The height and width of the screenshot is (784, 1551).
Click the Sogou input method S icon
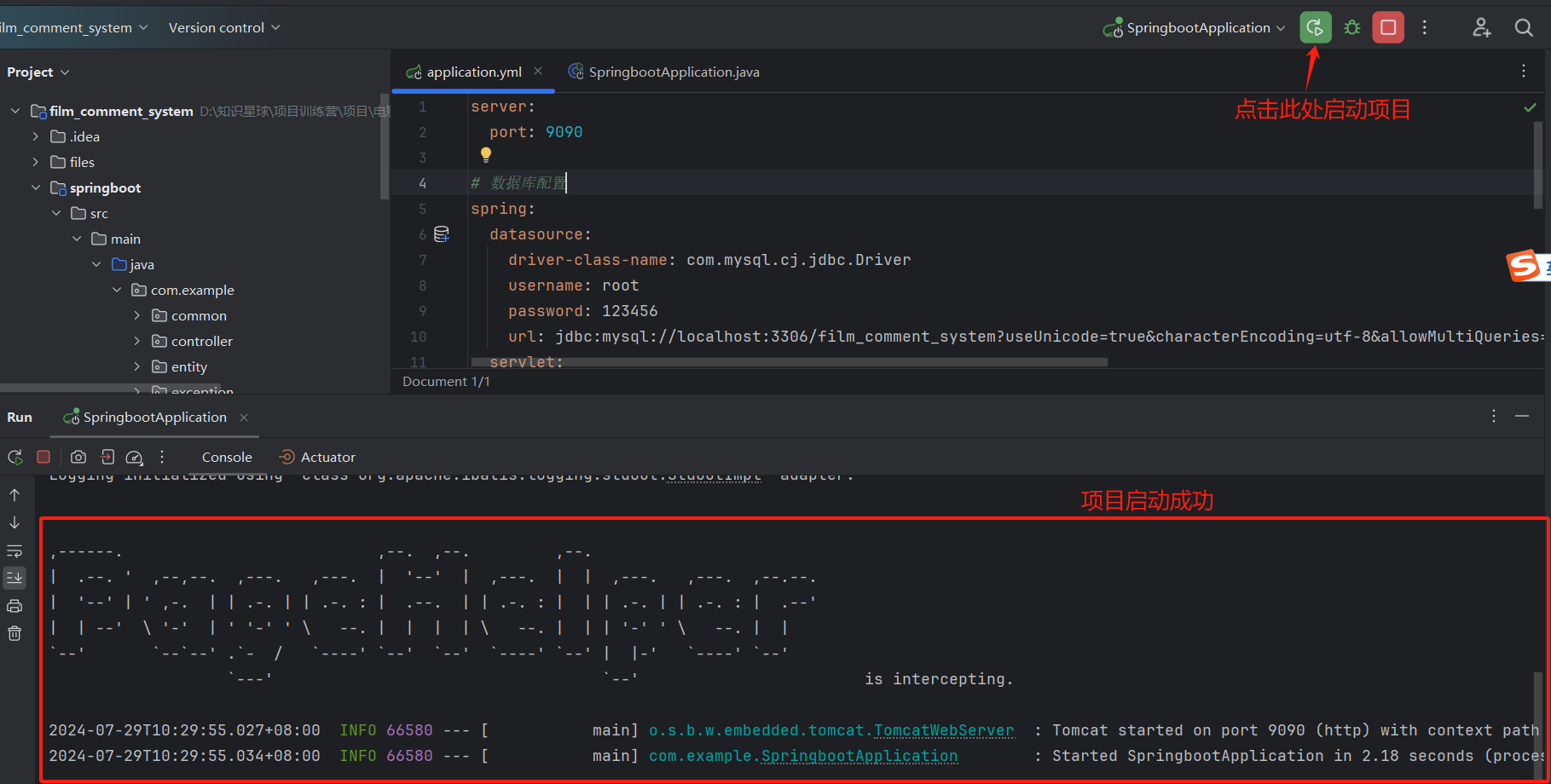(1525, 266)
